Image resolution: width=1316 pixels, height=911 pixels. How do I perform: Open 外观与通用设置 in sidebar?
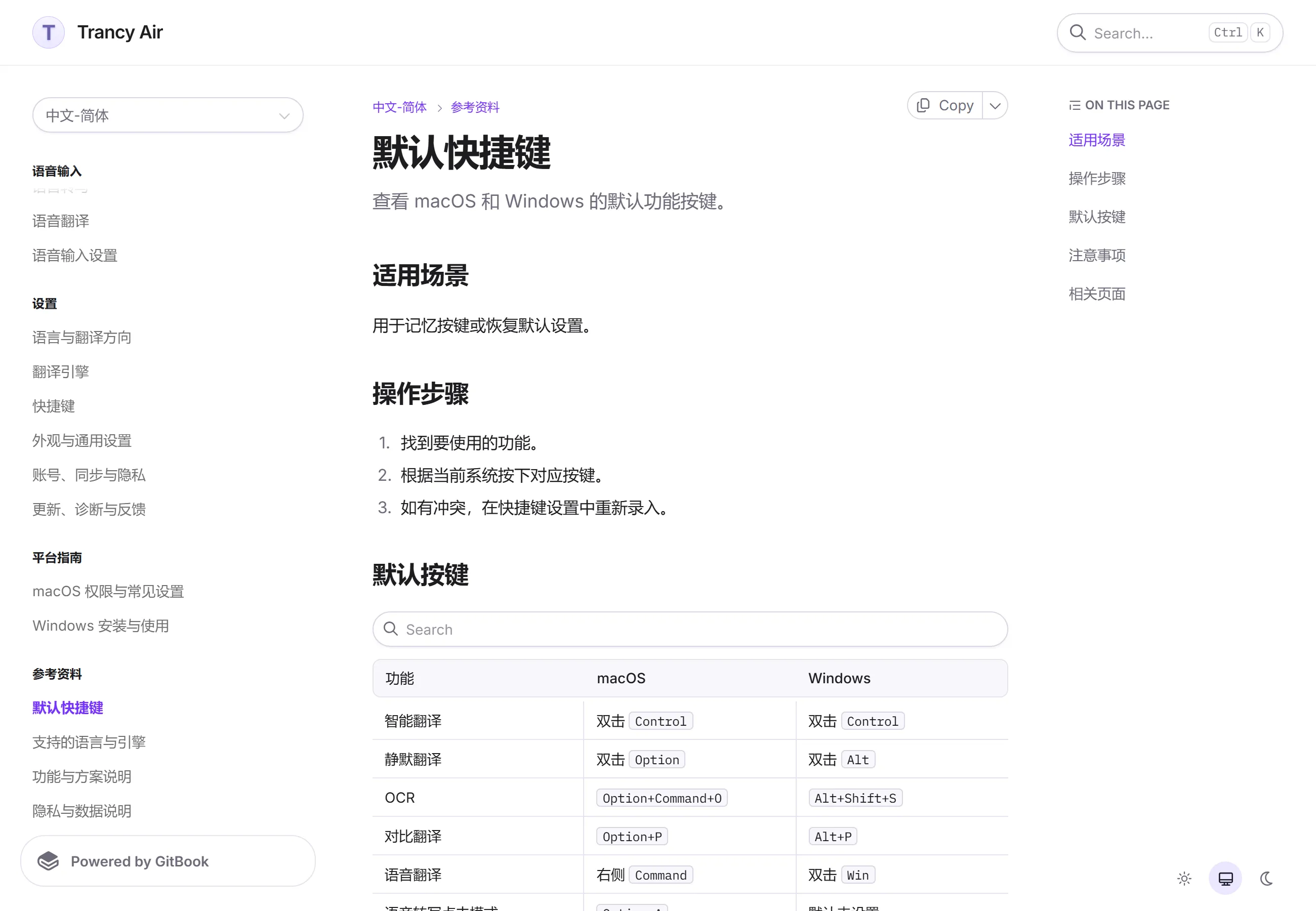(81, 441)
